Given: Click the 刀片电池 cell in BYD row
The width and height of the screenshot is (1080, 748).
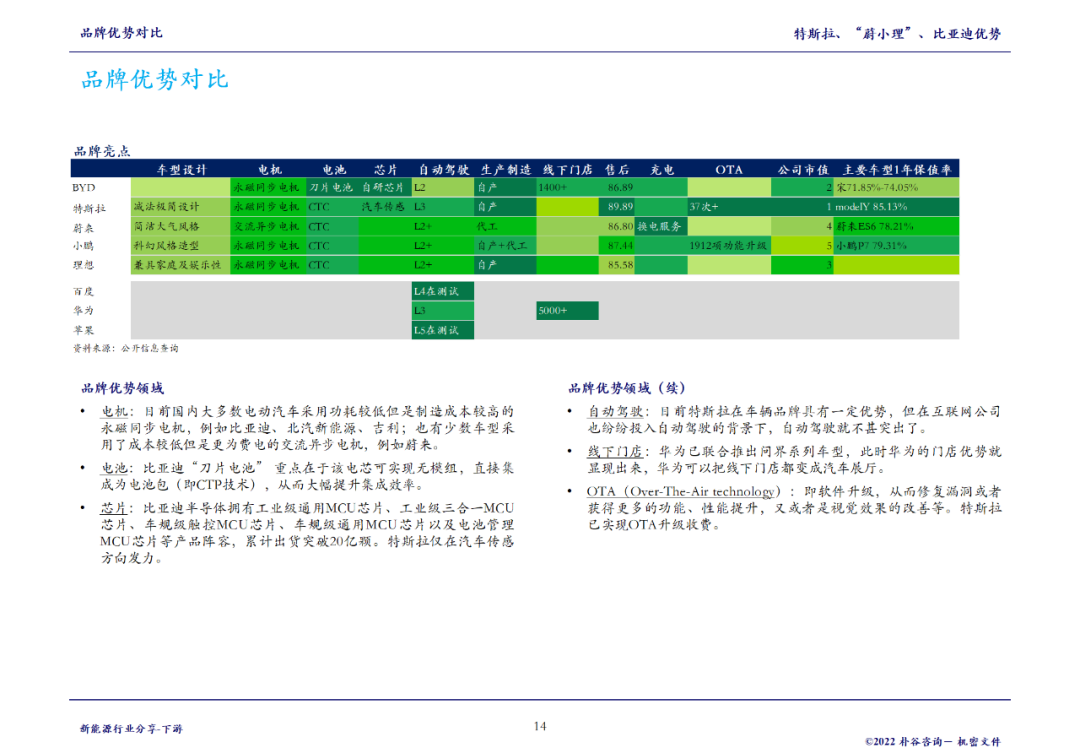Looking at the screenshot, I should 331,187.
